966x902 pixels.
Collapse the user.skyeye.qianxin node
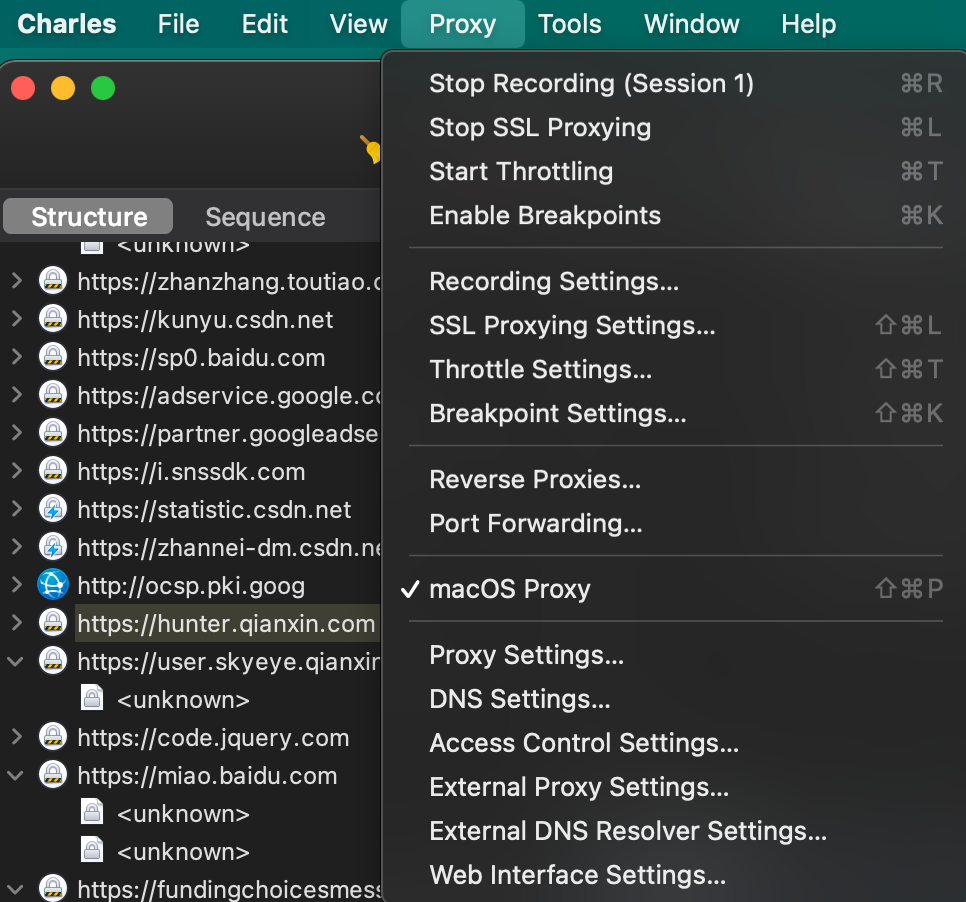[x=15, y=662]
